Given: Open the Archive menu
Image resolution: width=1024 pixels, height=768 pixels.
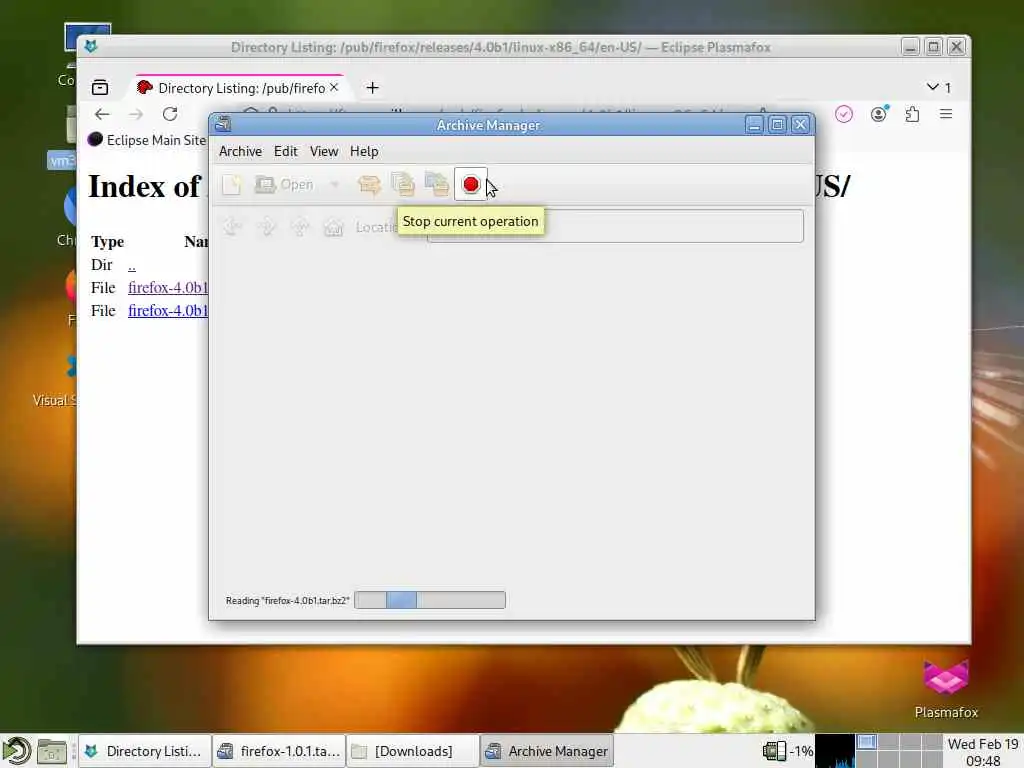Looking at the screenshot, I should click(x=240, y=151).
